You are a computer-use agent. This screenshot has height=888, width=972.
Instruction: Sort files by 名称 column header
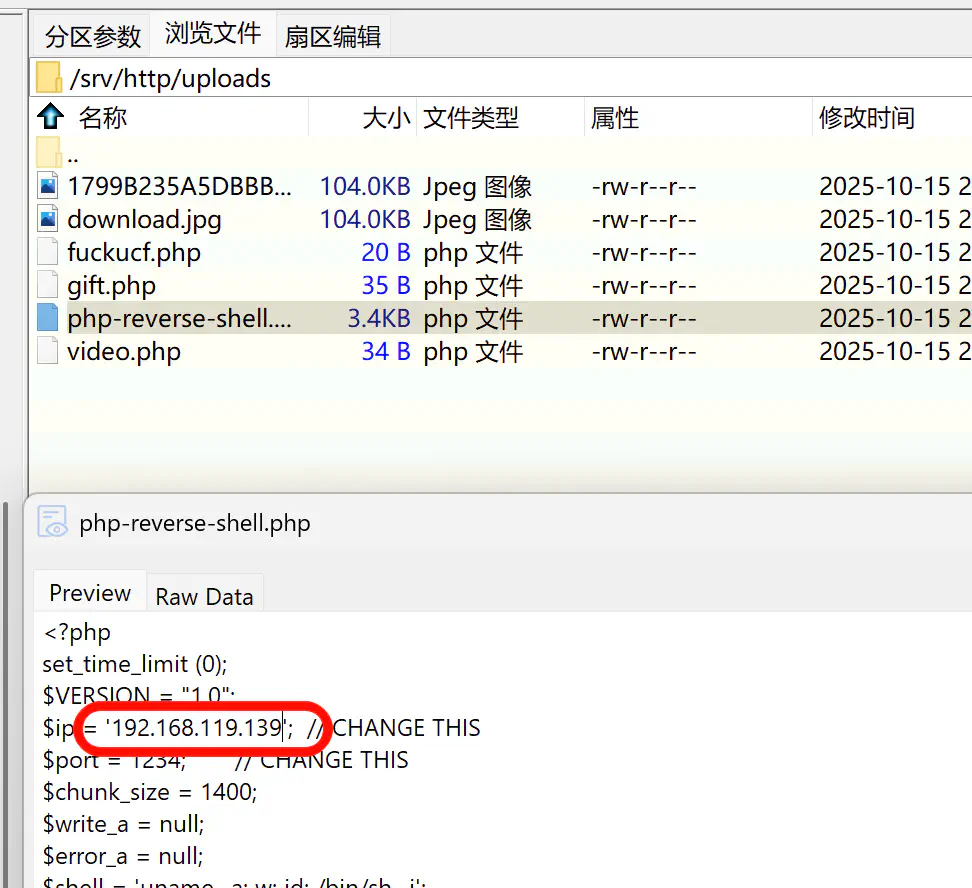103,118
